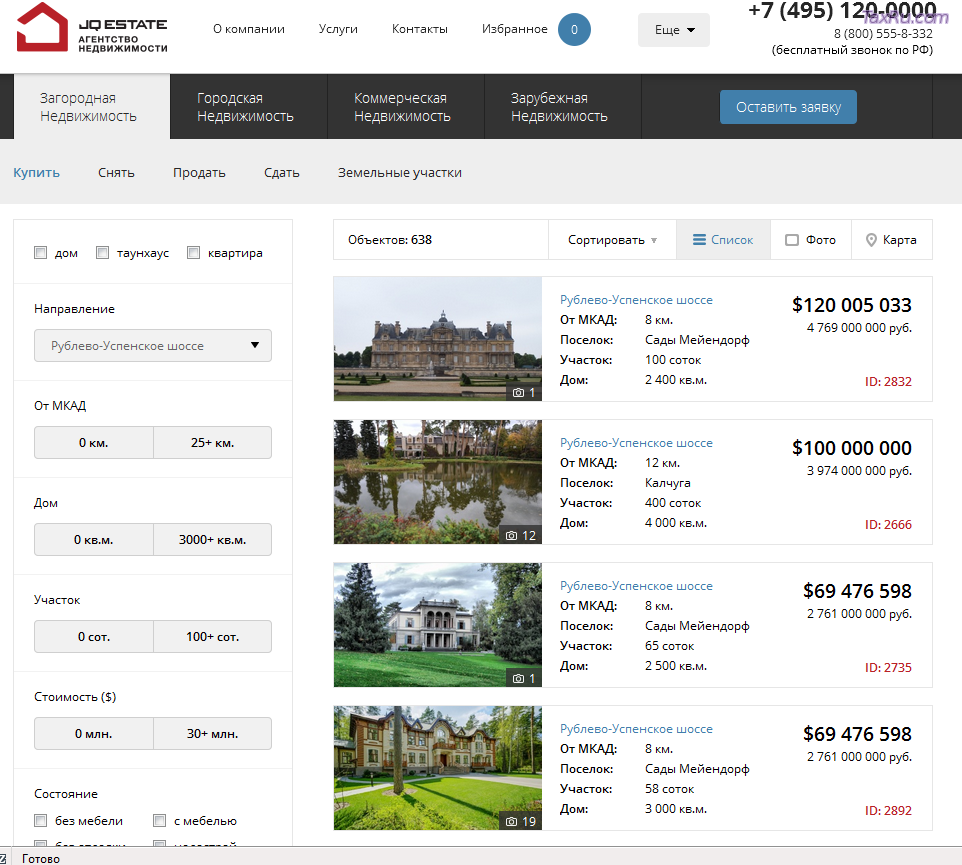Switch to the photo grid view icon
The image size is (962, 865).
click(x=792, y=240)
